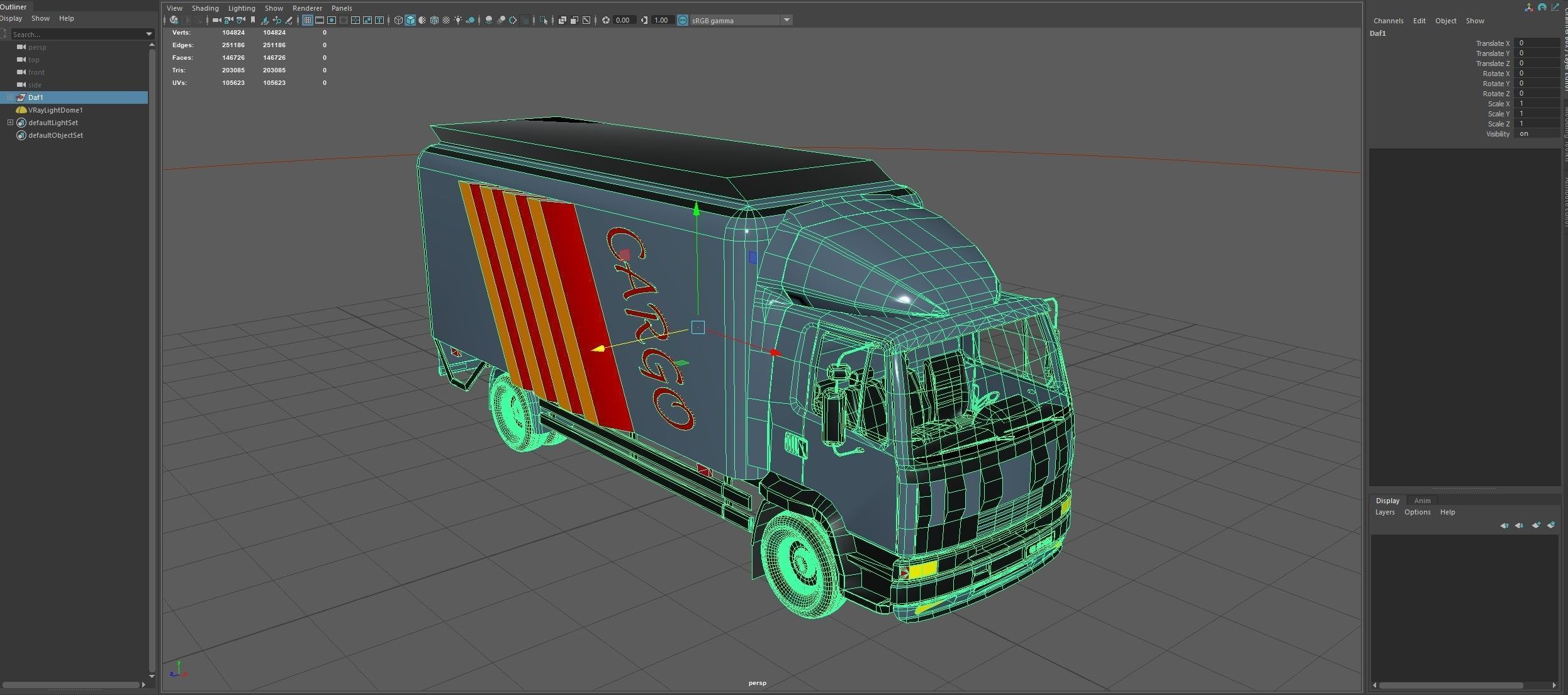Open the Layer Editor Options menu
This screenshot has width=1568, height=695.
tap(1417, 512)
